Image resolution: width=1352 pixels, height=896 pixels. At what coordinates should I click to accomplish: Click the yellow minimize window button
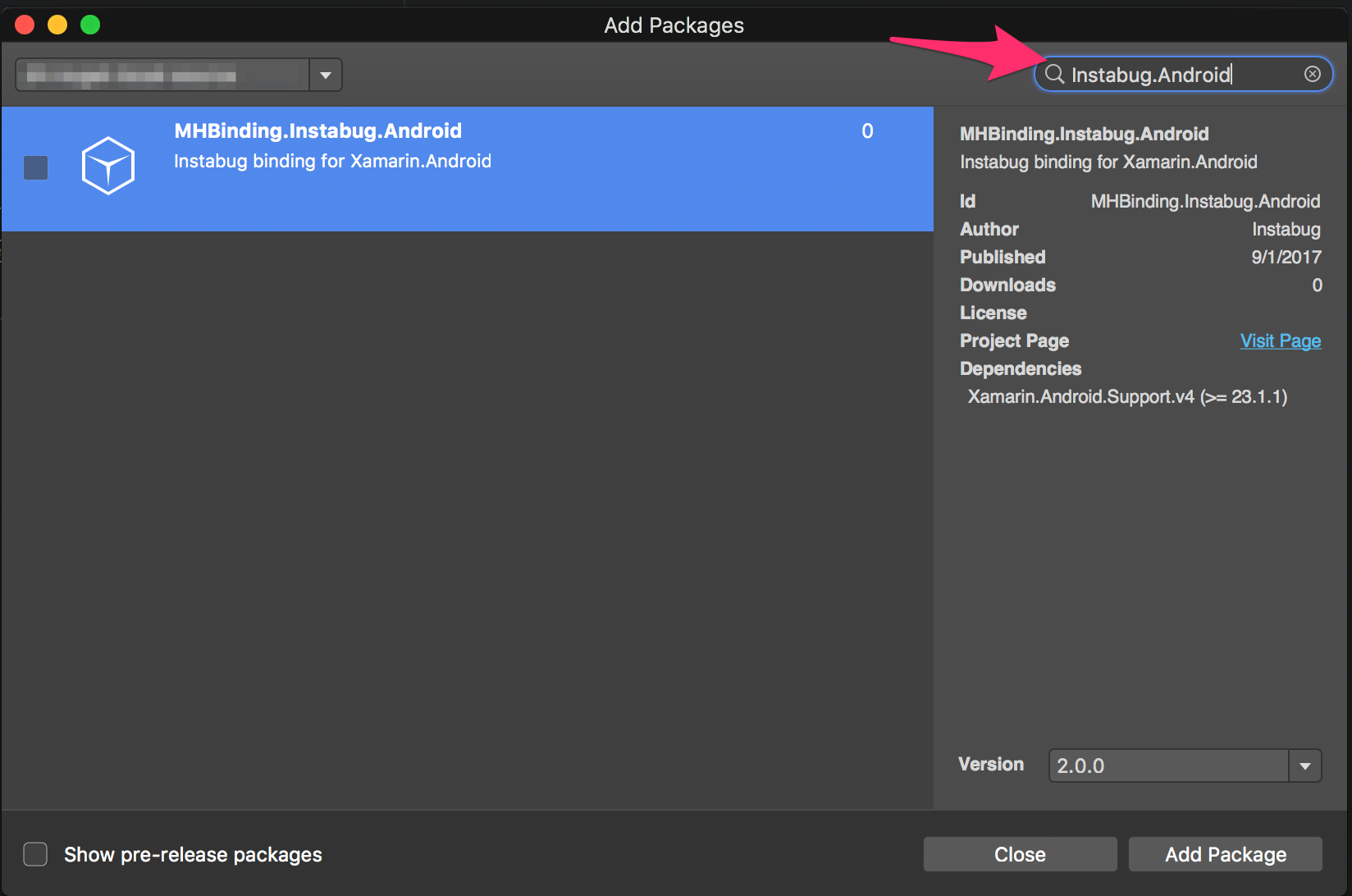[x=57, y=25]
